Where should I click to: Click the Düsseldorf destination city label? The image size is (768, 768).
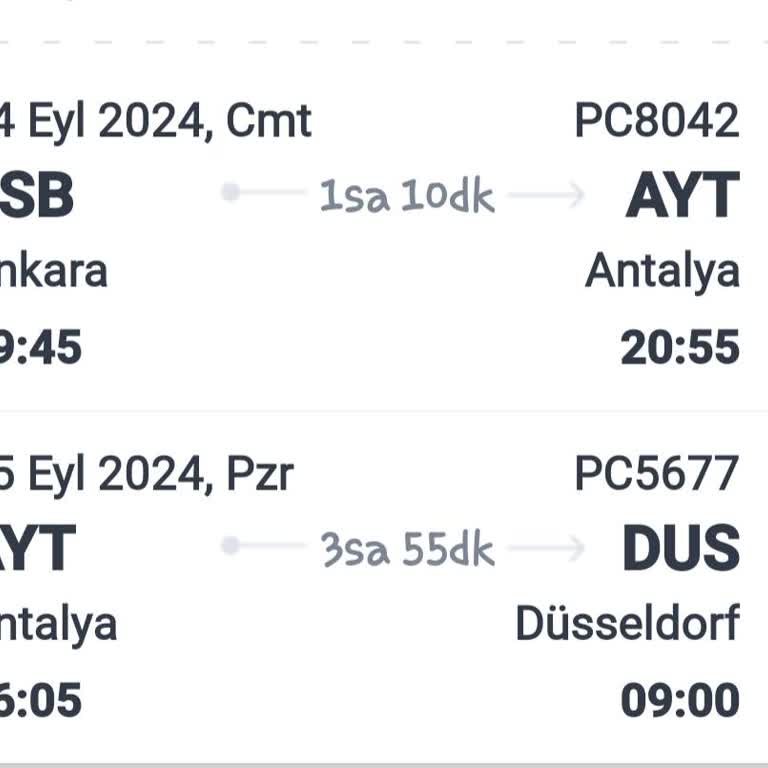coord(627,624)
